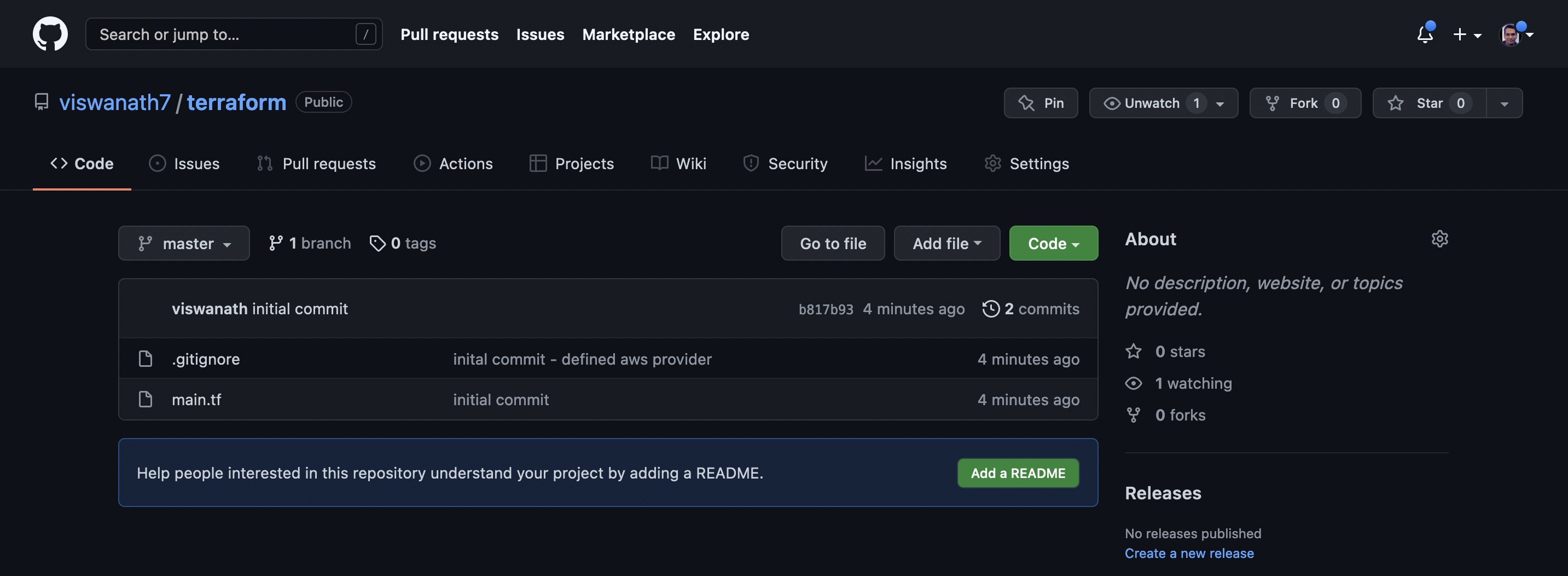Focus the Search or jump to field

click(234, 34)
